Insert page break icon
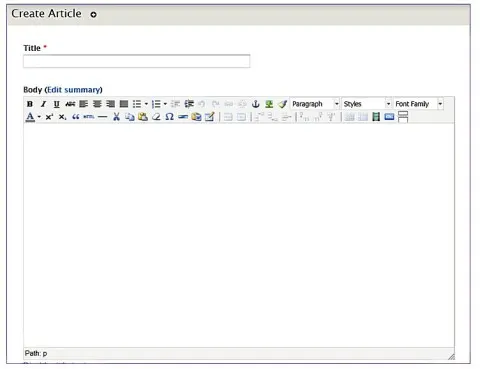Image resolution: width=480 pixels, height=369 pixels. 403,117
